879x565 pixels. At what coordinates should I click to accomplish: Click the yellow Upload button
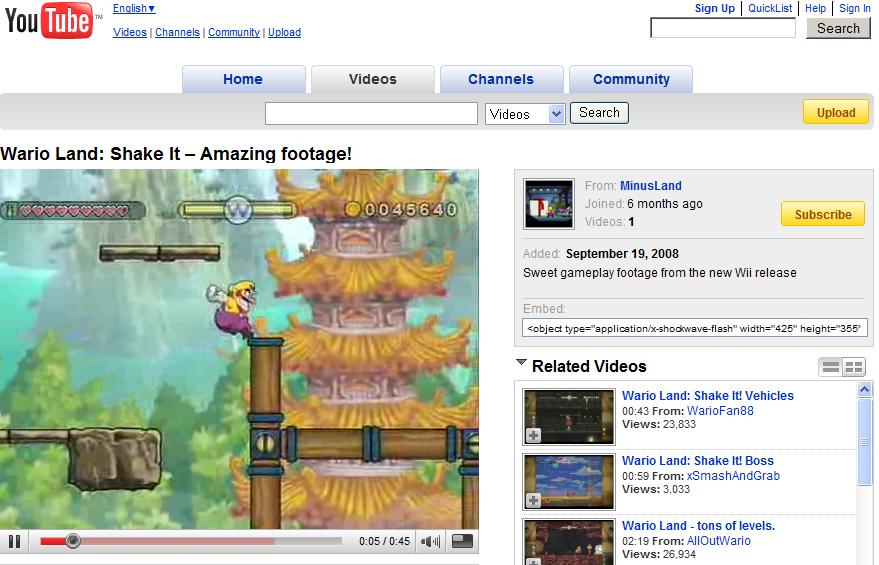836,112
